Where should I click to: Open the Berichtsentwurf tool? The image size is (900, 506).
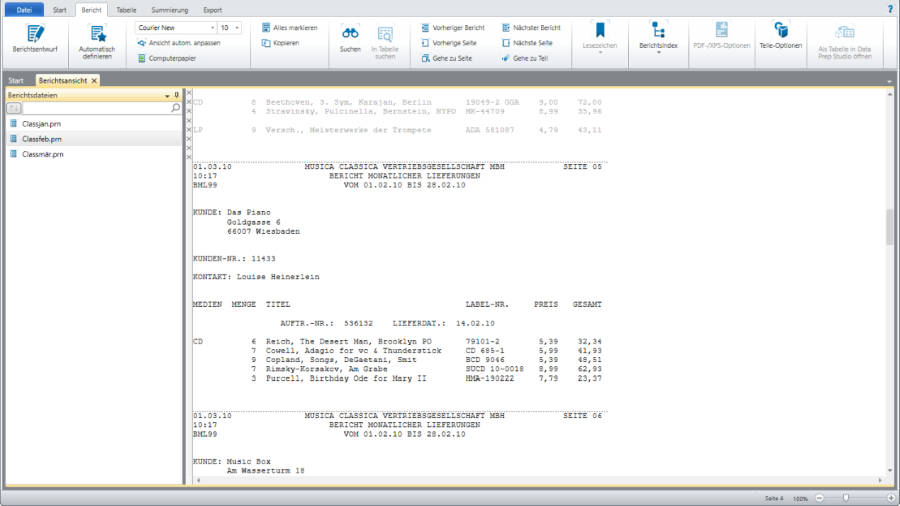click(x=35, y=39)
